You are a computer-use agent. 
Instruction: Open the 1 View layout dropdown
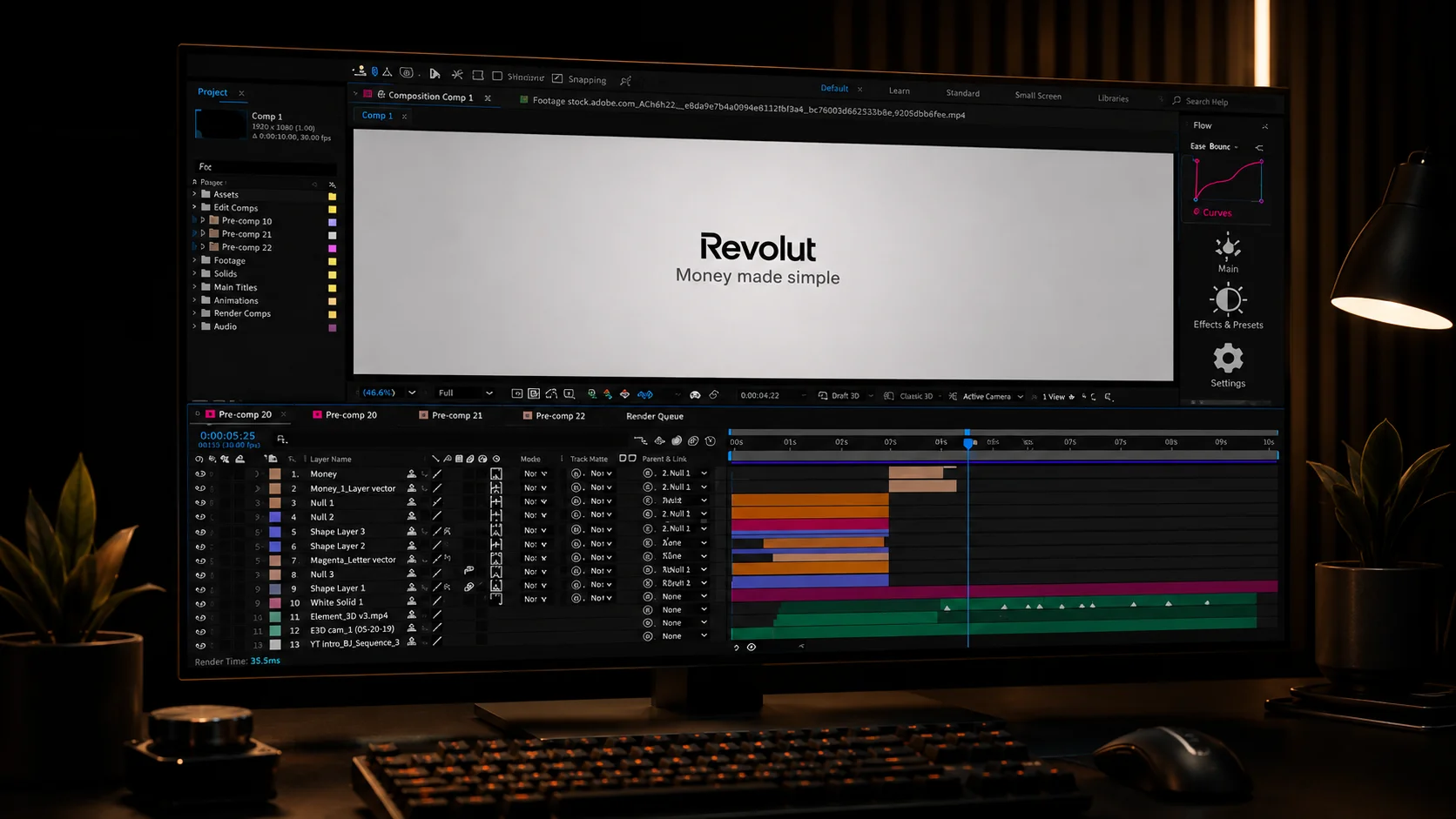[1058, 397]
